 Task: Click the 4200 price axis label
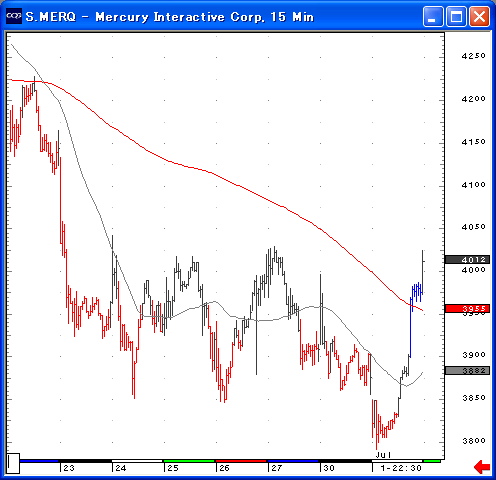point(473,99)
